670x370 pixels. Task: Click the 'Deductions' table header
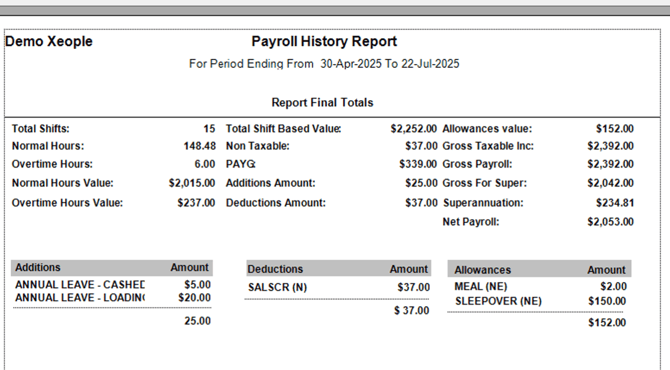pyautogui.click(x=275, y=269)
